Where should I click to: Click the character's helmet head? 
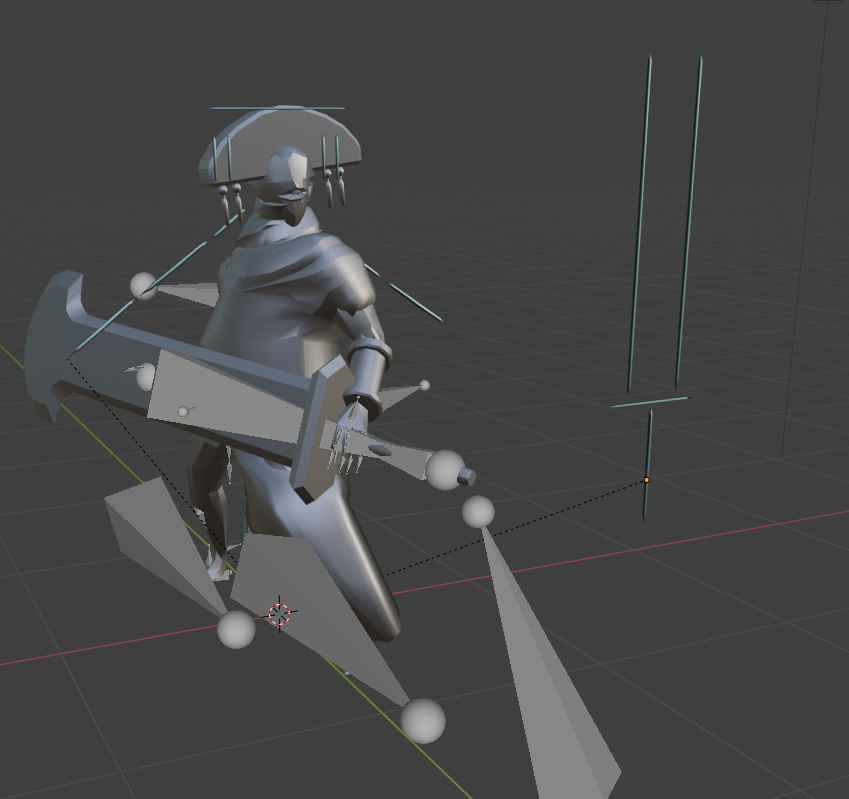288,174
